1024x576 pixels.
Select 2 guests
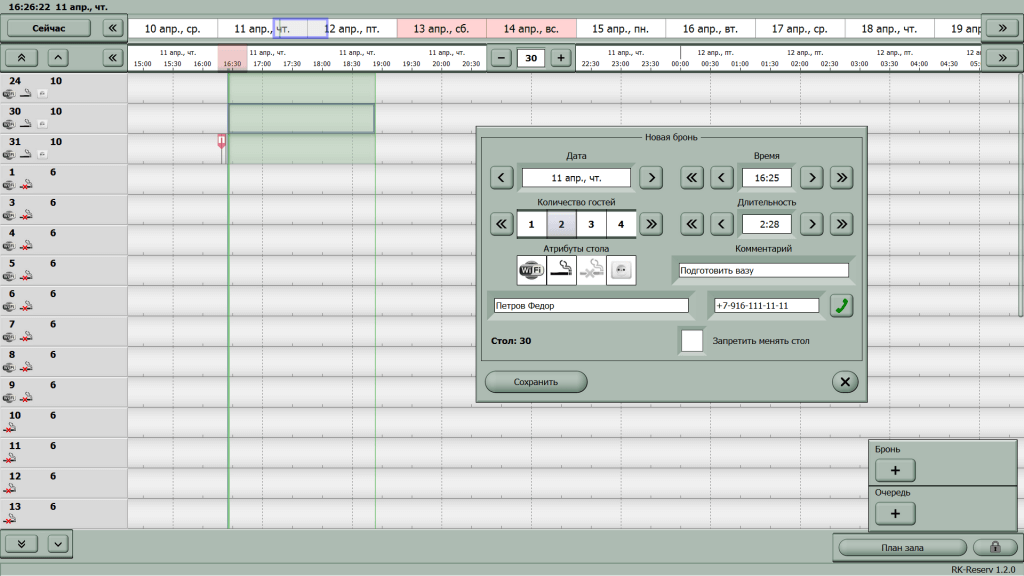click(562, 224)
